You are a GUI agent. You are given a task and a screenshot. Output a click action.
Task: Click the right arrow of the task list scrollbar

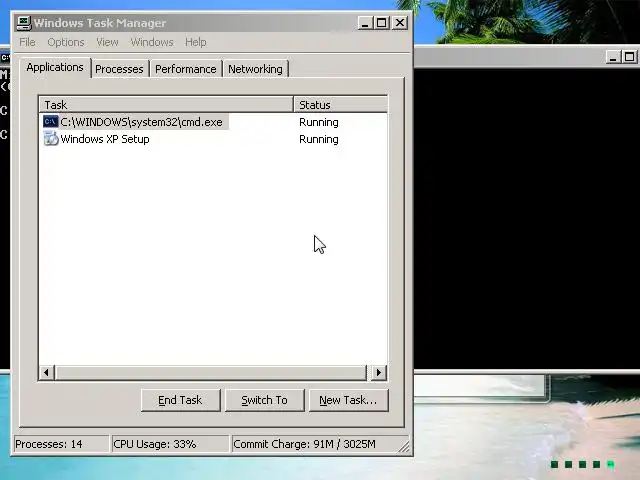(x=379, y=372)
